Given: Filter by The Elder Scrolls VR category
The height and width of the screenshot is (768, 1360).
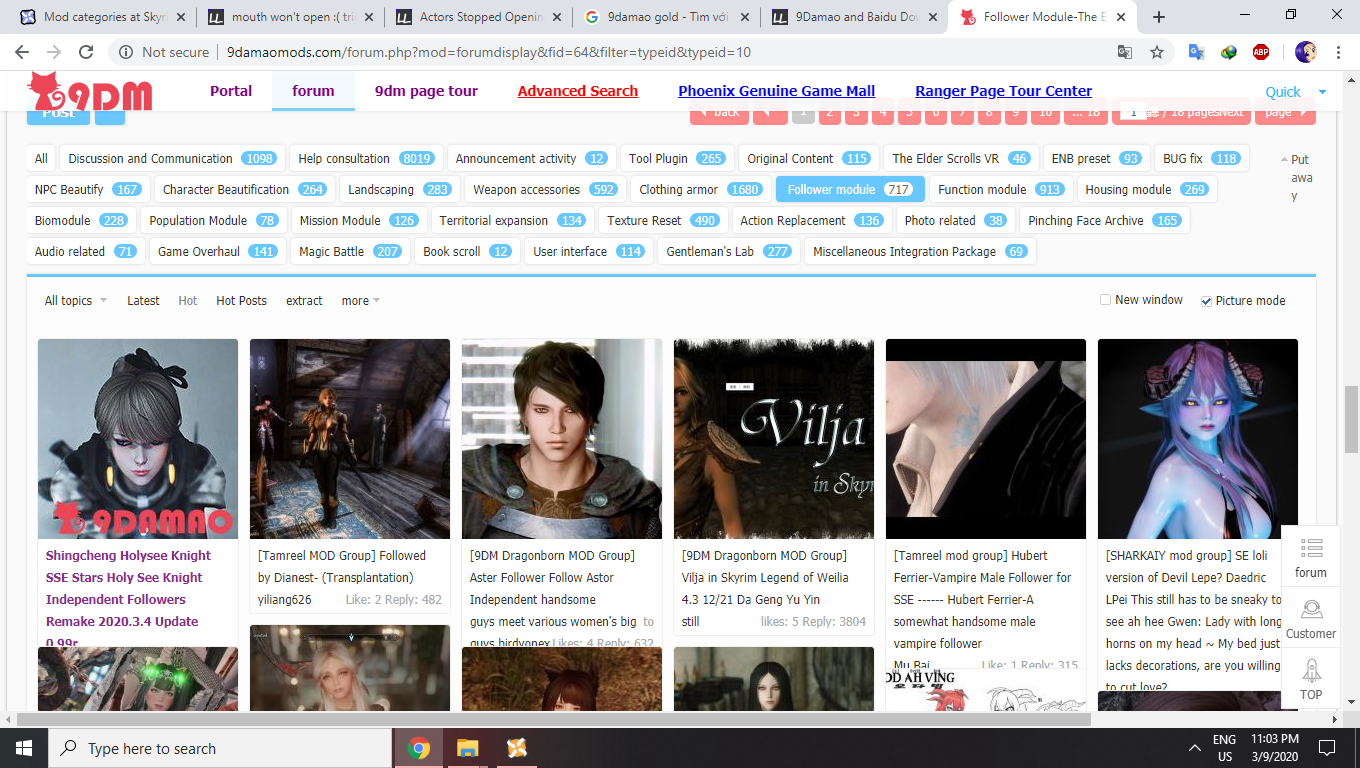Looking at the screenshot, I should tap(960, 158).
